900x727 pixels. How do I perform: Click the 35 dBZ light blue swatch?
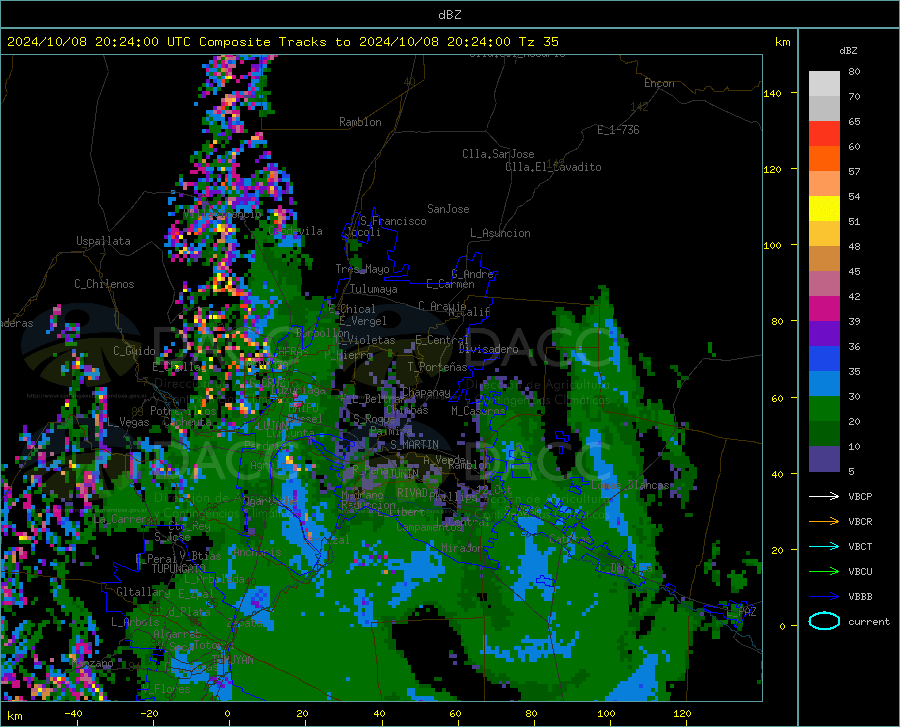(824, 384)
